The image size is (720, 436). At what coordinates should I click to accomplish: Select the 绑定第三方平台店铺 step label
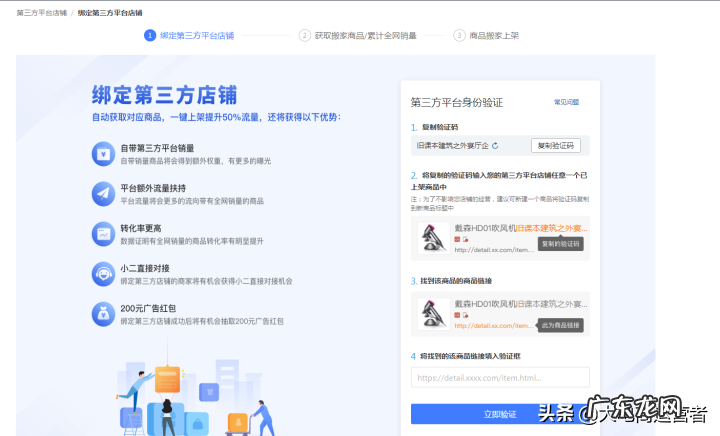click(x=197, y=35)
